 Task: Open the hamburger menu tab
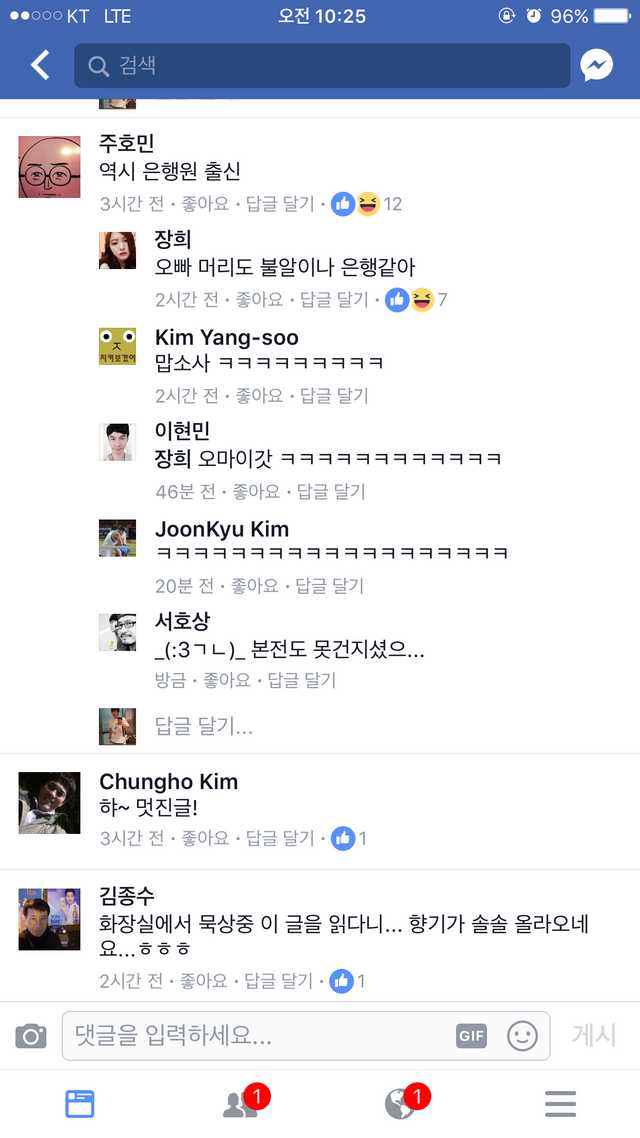pos(560,1103)
